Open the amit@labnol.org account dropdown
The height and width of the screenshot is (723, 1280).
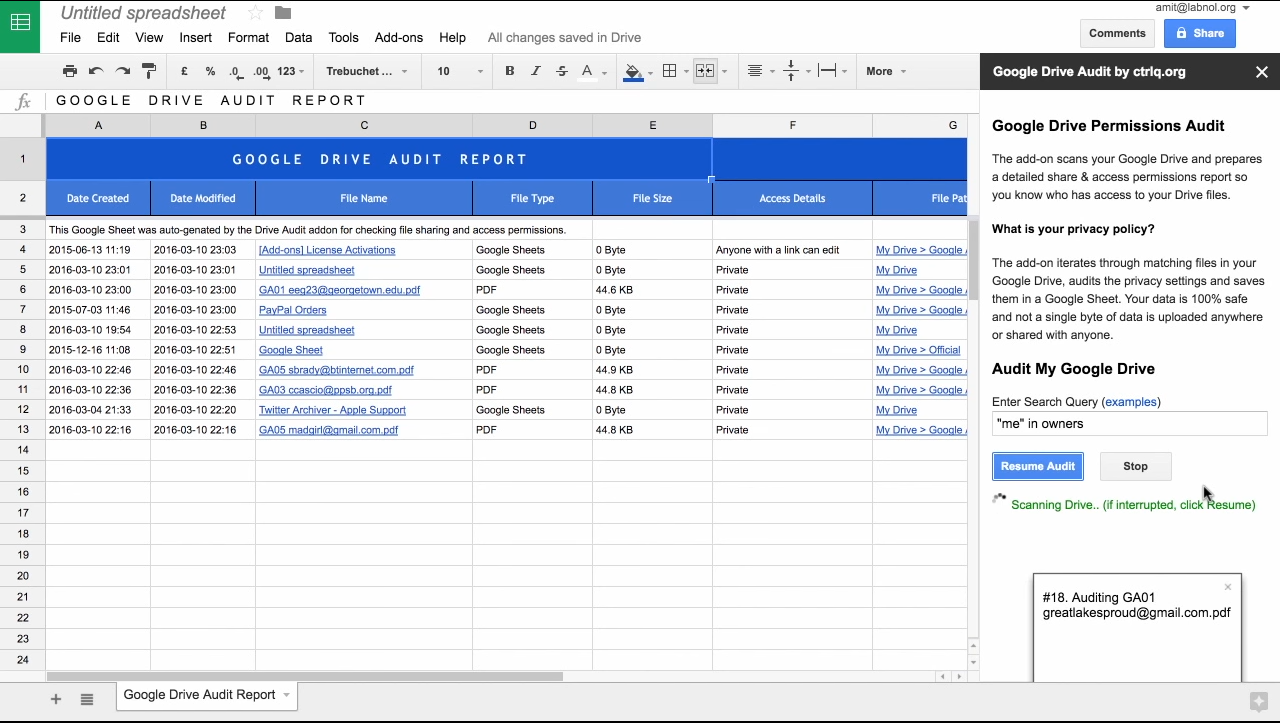point(1202,7)
